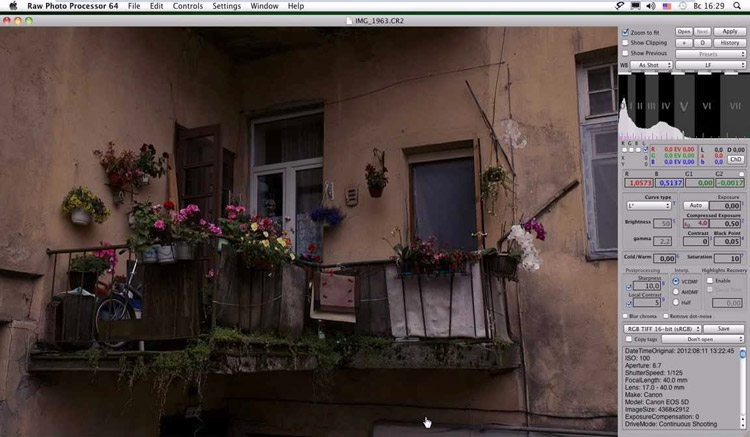The height and width of the screenshot is (437, 750).
Task: Click the Exposure value field
Action: tap(725, 206)
